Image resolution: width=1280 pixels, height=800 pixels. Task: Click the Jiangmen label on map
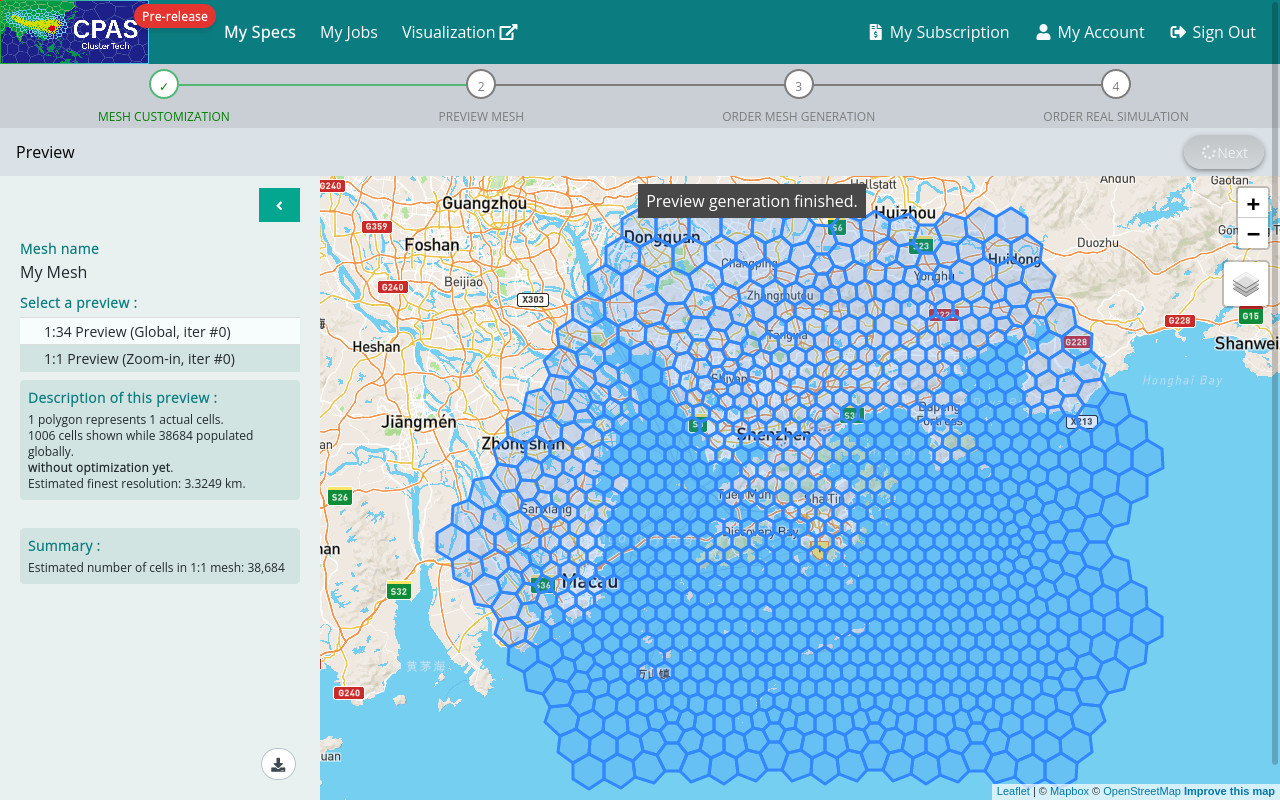pos(419,422)
